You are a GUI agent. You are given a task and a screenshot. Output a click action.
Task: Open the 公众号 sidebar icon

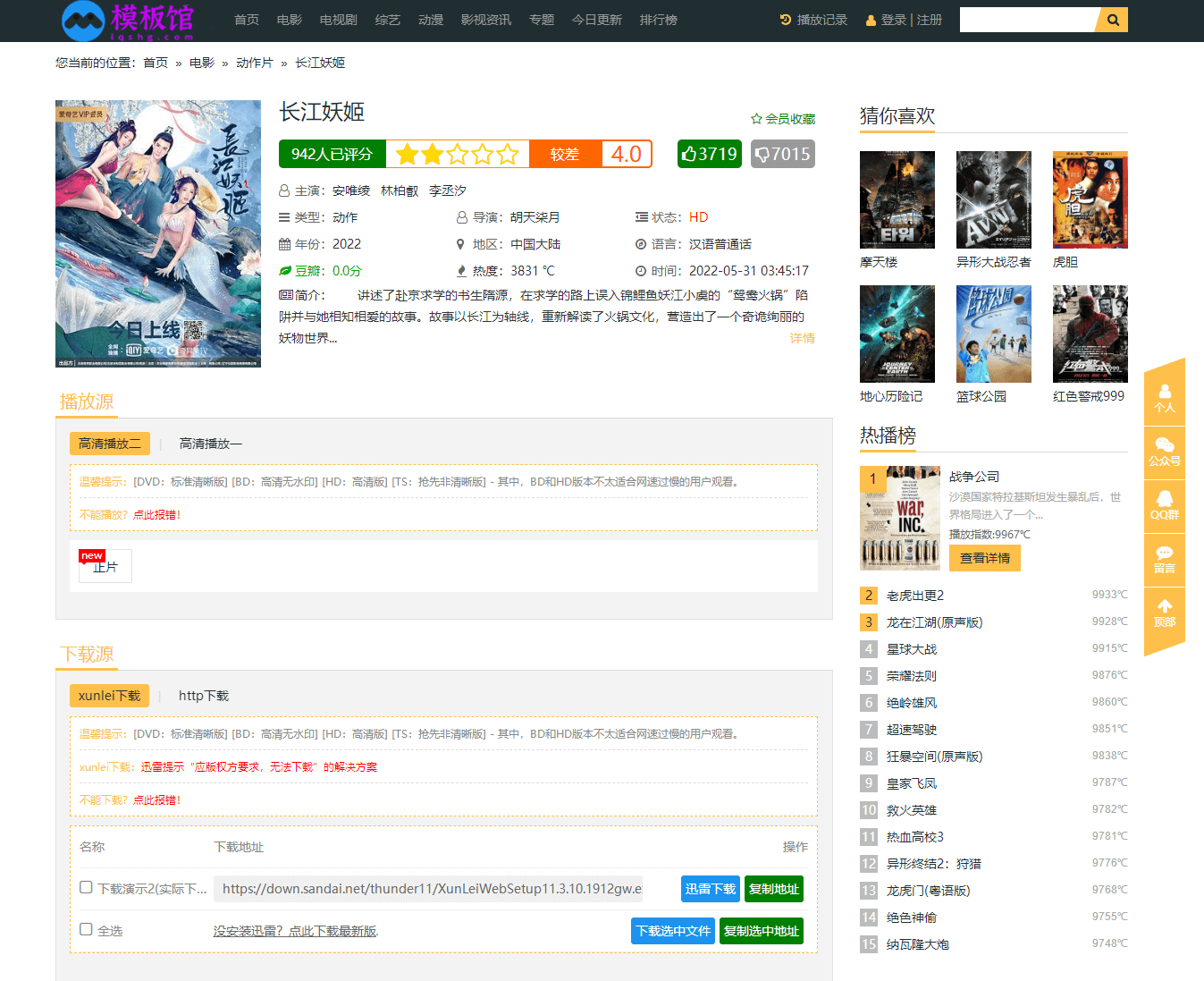[x=1164, y=452]
